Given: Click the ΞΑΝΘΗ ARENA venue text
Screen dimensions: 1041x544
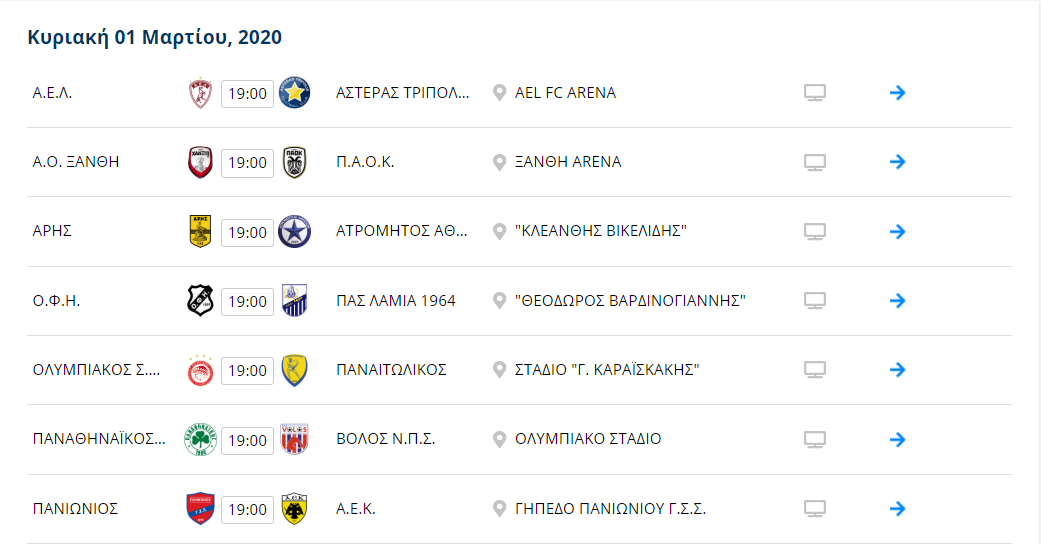Looking at the screenshot, I should [x=568, y=162].
